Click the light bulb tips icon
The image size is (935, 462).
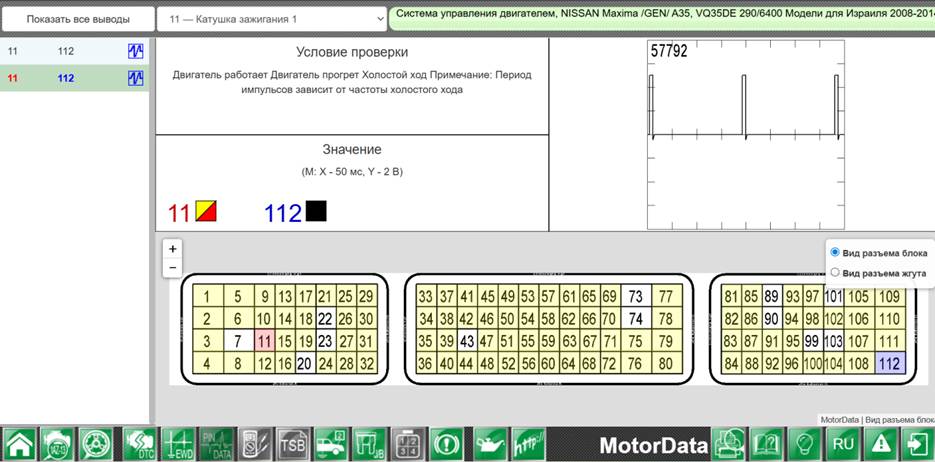point(805,444)
